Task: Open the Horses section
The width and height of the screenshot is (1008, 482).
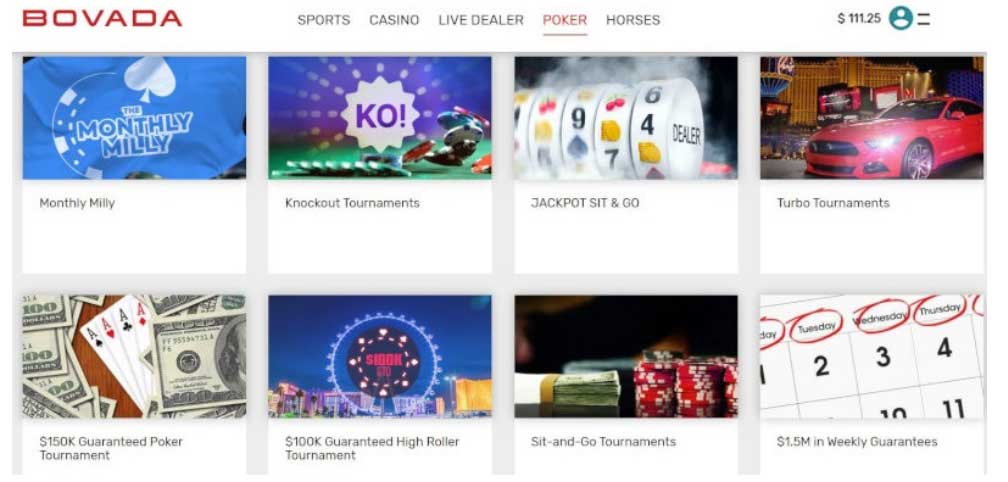Action: (x=633, y=20)
